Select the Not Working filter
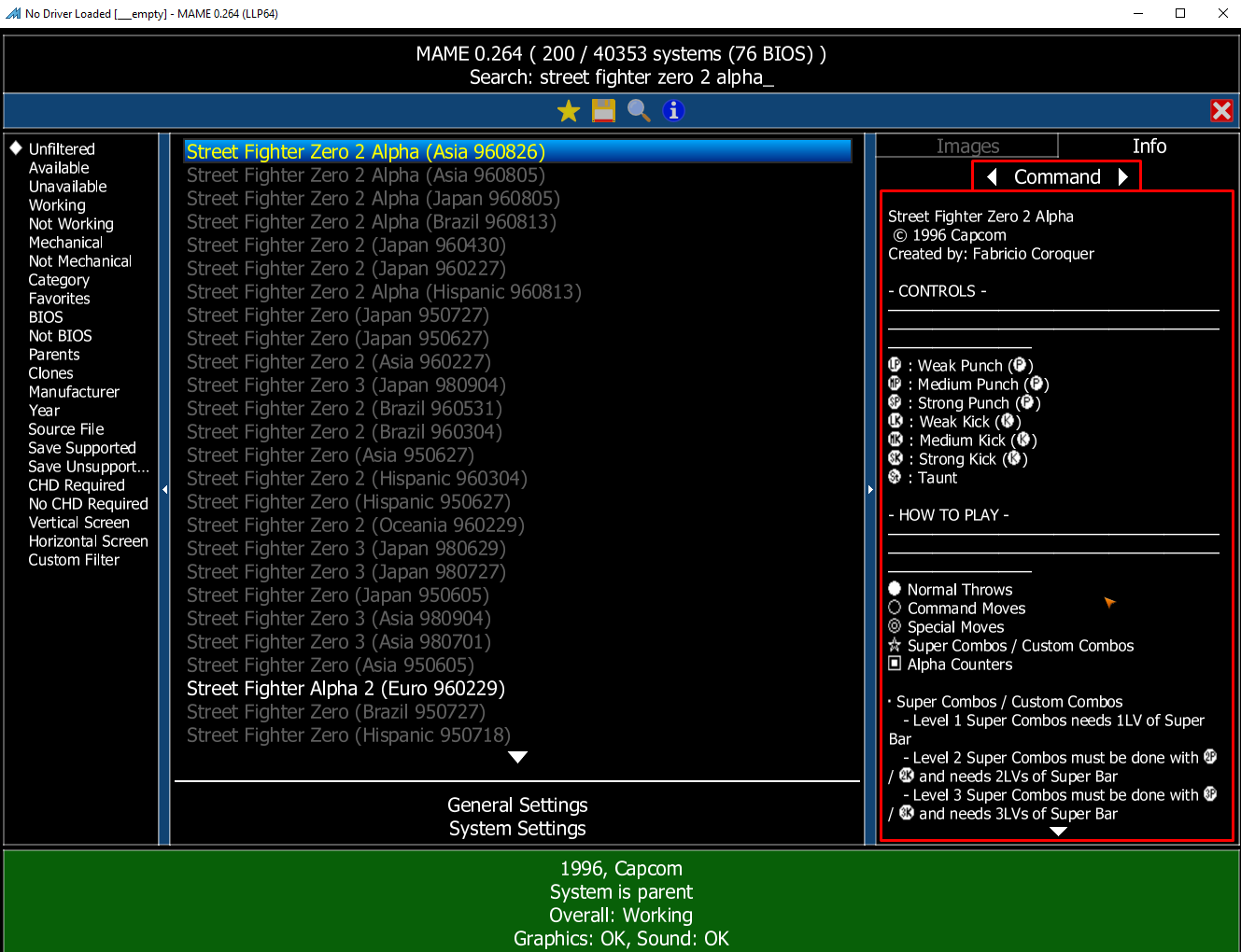This screenshot has height=952, width=1241. click(x=71, y=224)
